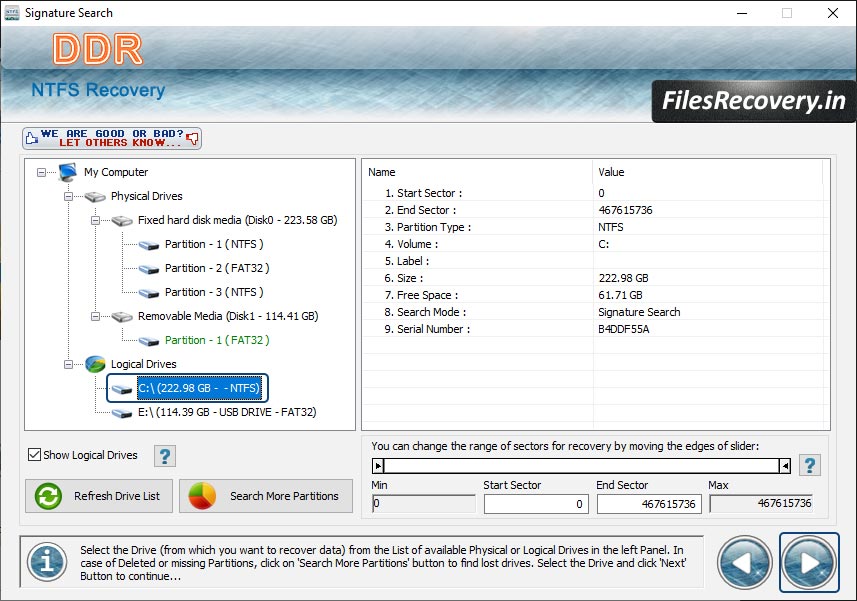This screenshot has height=601, width=857.
Task: Collapse the Fixed hard disk media node
Action: click(x=95, y=220)
